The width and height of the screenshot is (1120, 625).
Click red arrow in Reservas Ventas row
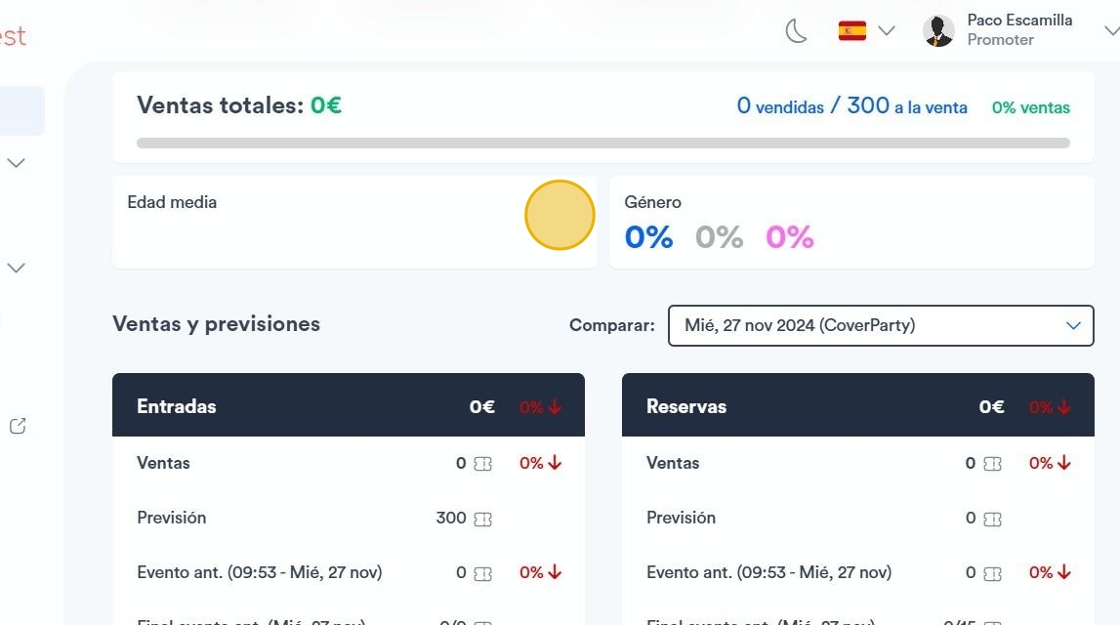point(1064,463)
